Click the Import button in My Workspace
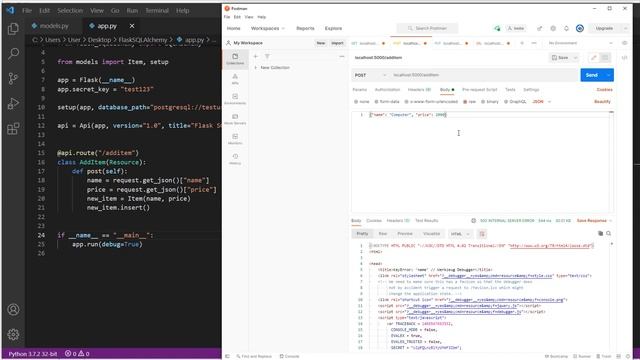The width and height of the screenshot is (640, 360). click(337, 43)
